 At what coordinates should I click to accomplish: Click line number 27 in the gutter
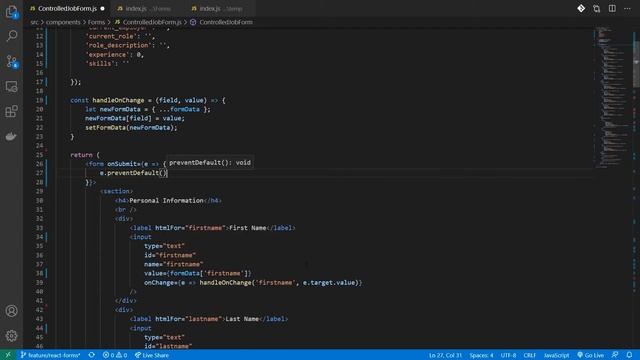tap(39, 173)
